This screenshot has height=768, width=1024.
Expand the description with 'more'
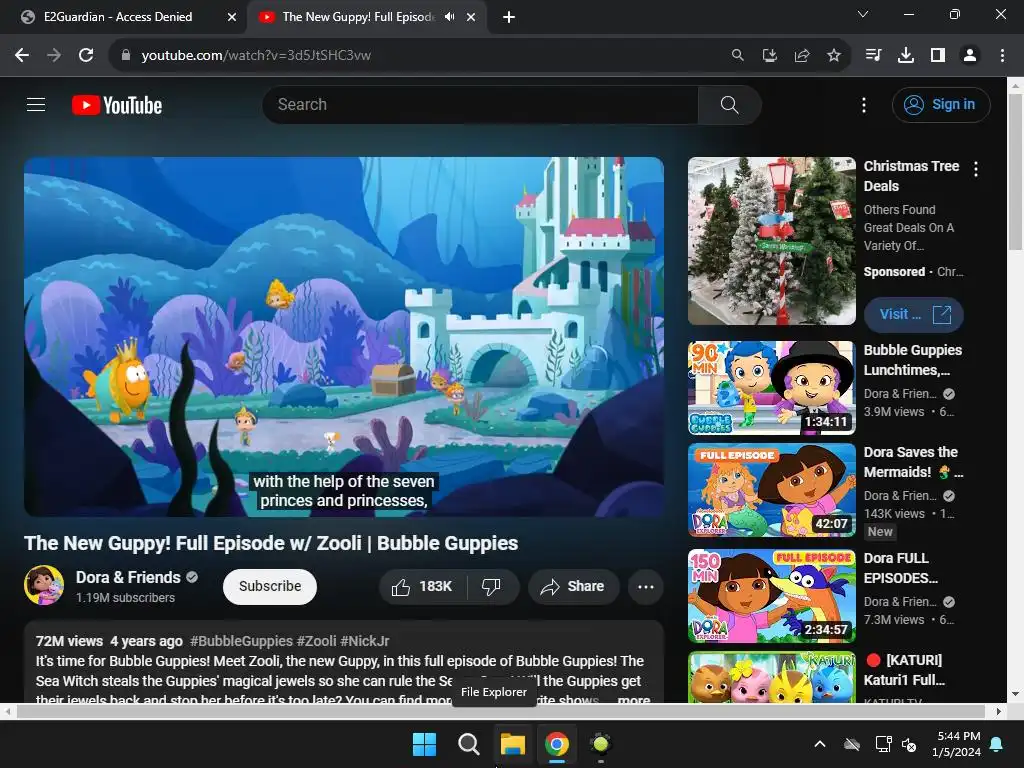[633, 699]
